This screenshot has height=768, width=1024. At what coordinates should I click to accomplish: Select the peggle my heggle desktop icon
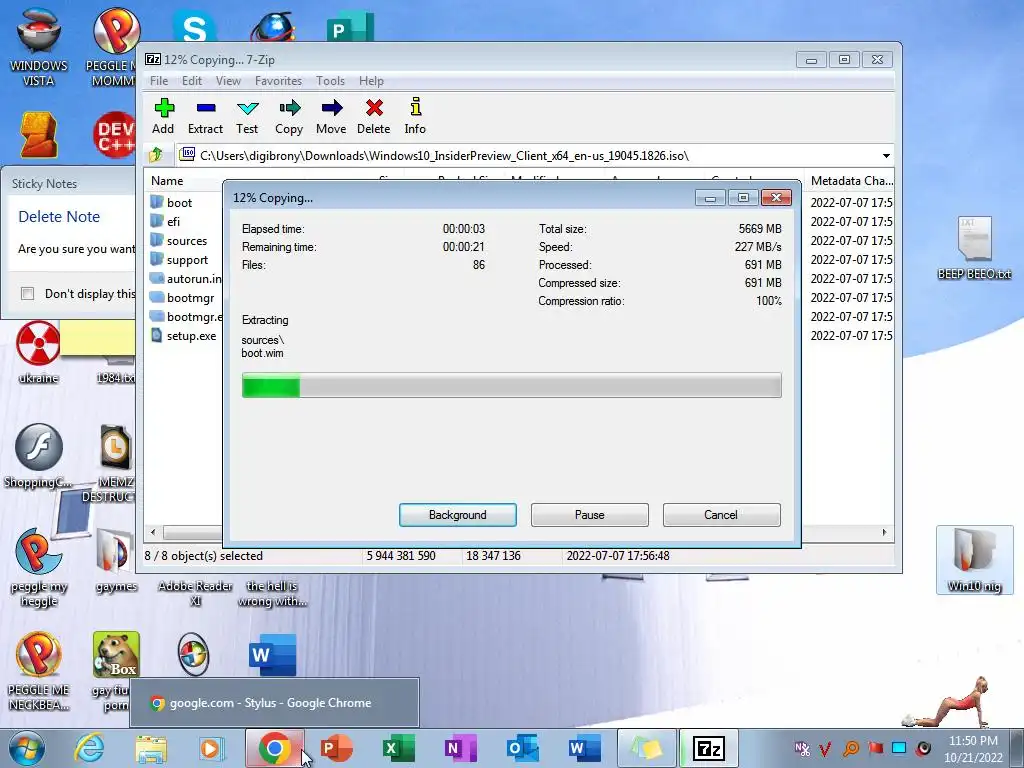point(39,567)
